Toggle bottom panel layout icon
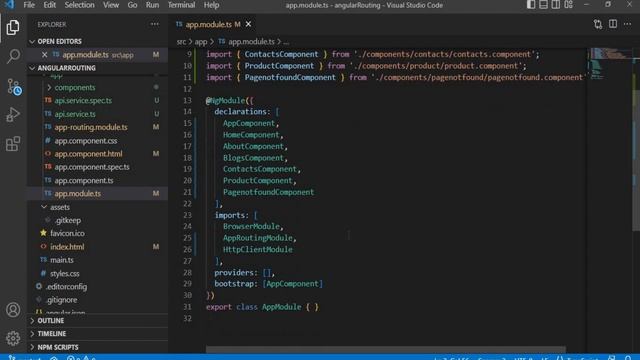The image size is (640, 360). [x=543, y=5]
